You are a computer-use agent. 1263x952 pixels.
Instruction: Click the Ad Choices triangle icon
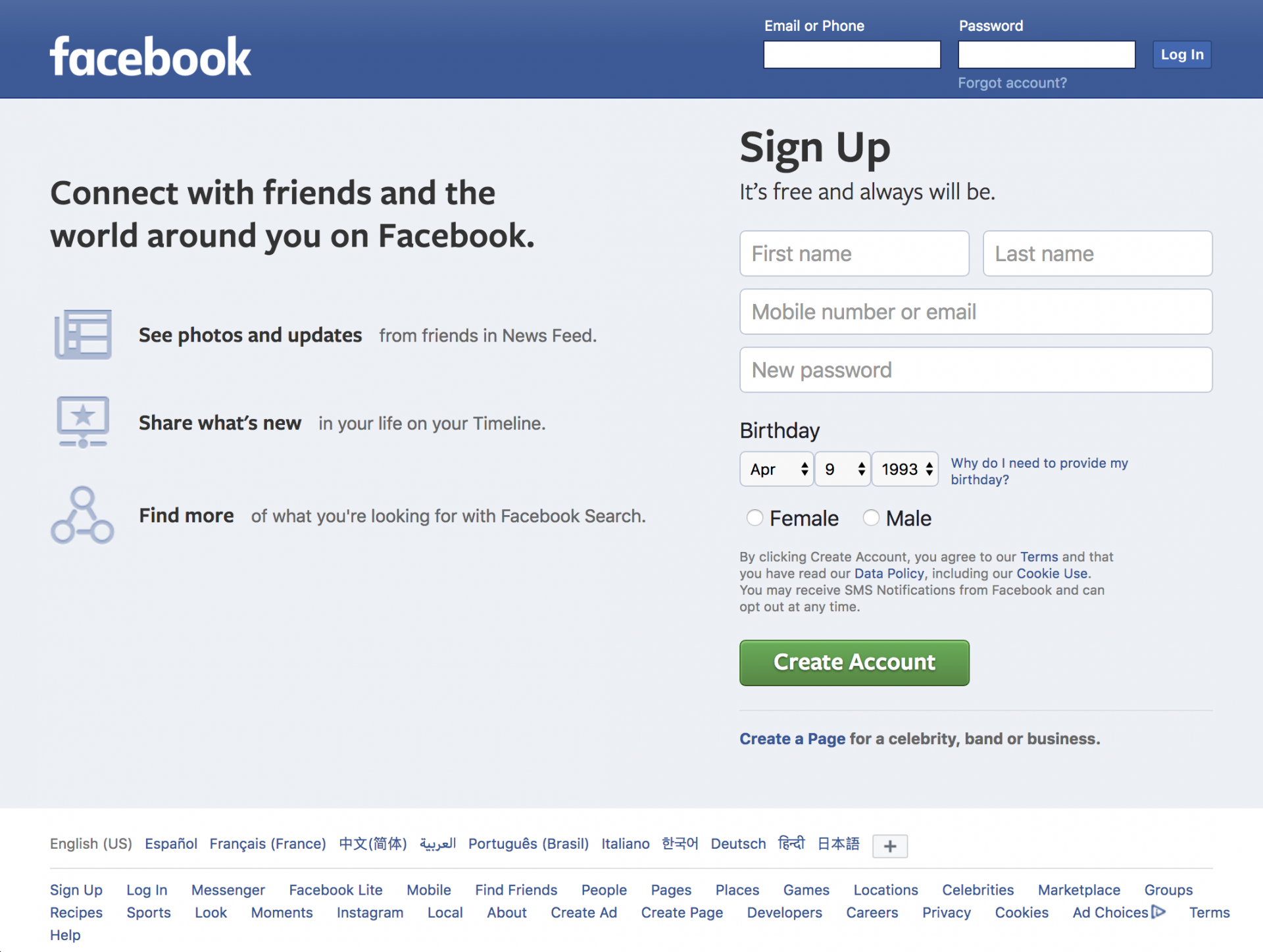point(1158,912)
